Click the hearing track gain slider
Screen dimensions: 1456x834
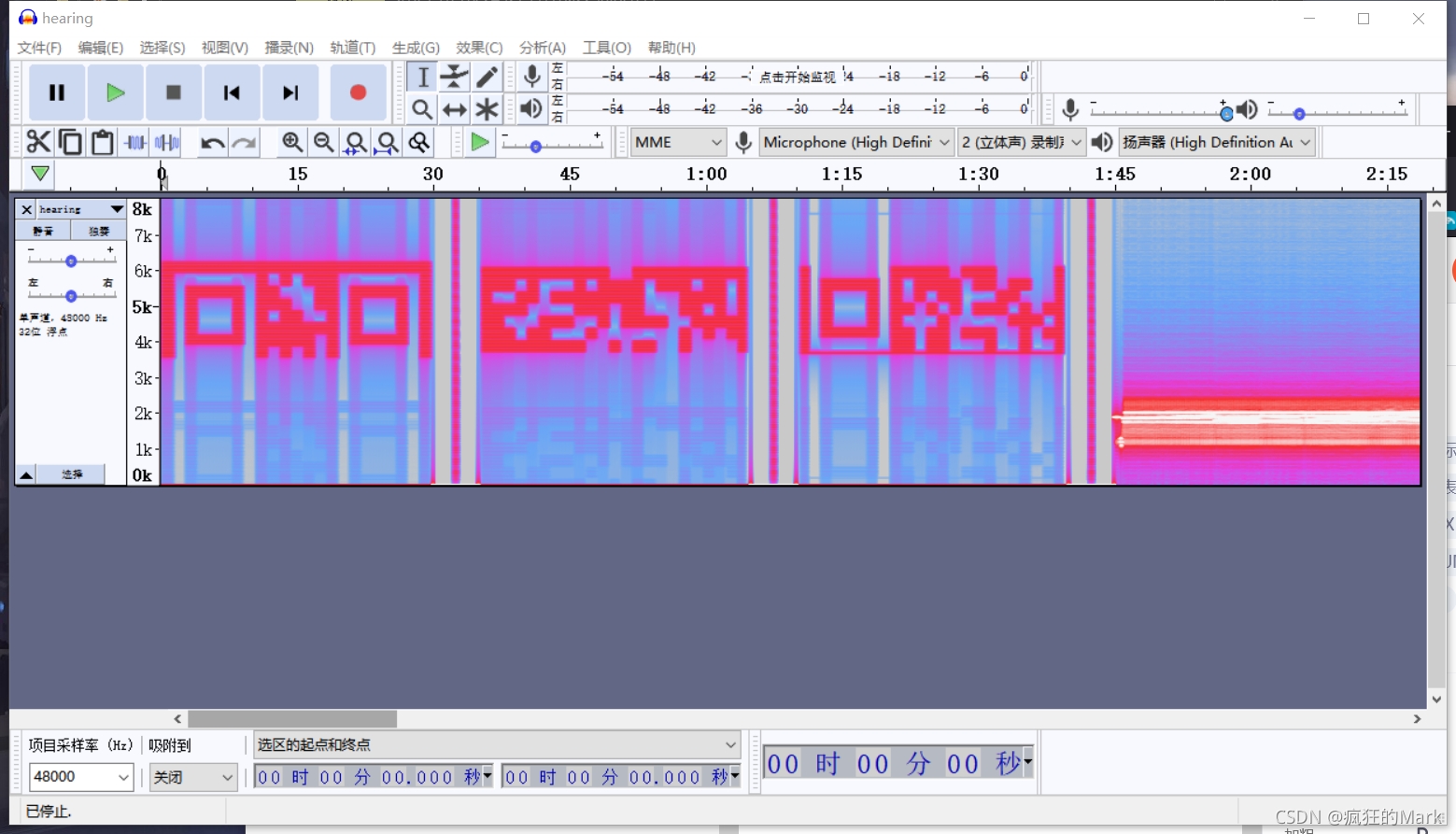[x=71, y=261]
